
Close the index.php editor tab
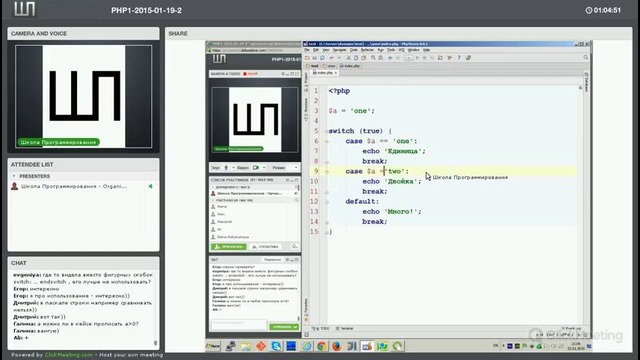pyautogui.click(x=336, y=73)
